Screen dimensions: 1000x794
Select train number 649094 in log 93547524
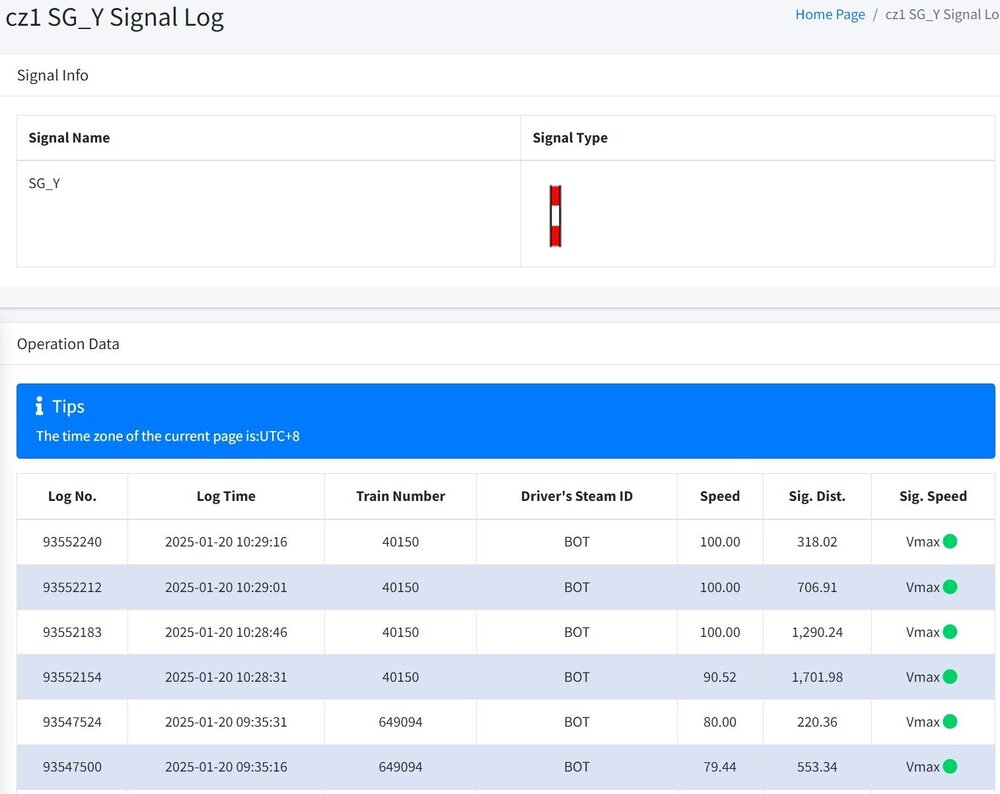click(400, 722)
